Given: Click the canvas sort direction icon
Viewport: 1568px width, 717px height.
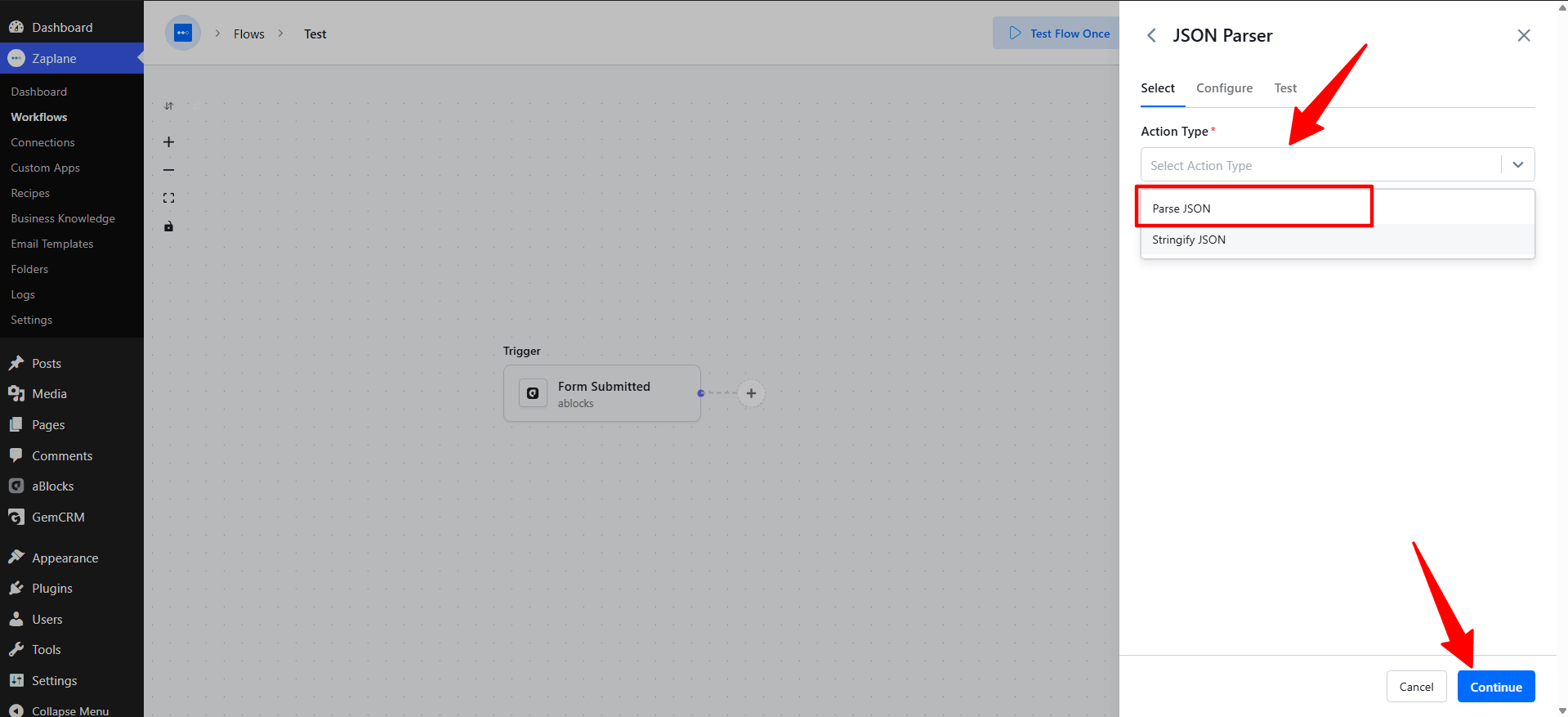Looking at the screenshot, I should pos(169,106).
